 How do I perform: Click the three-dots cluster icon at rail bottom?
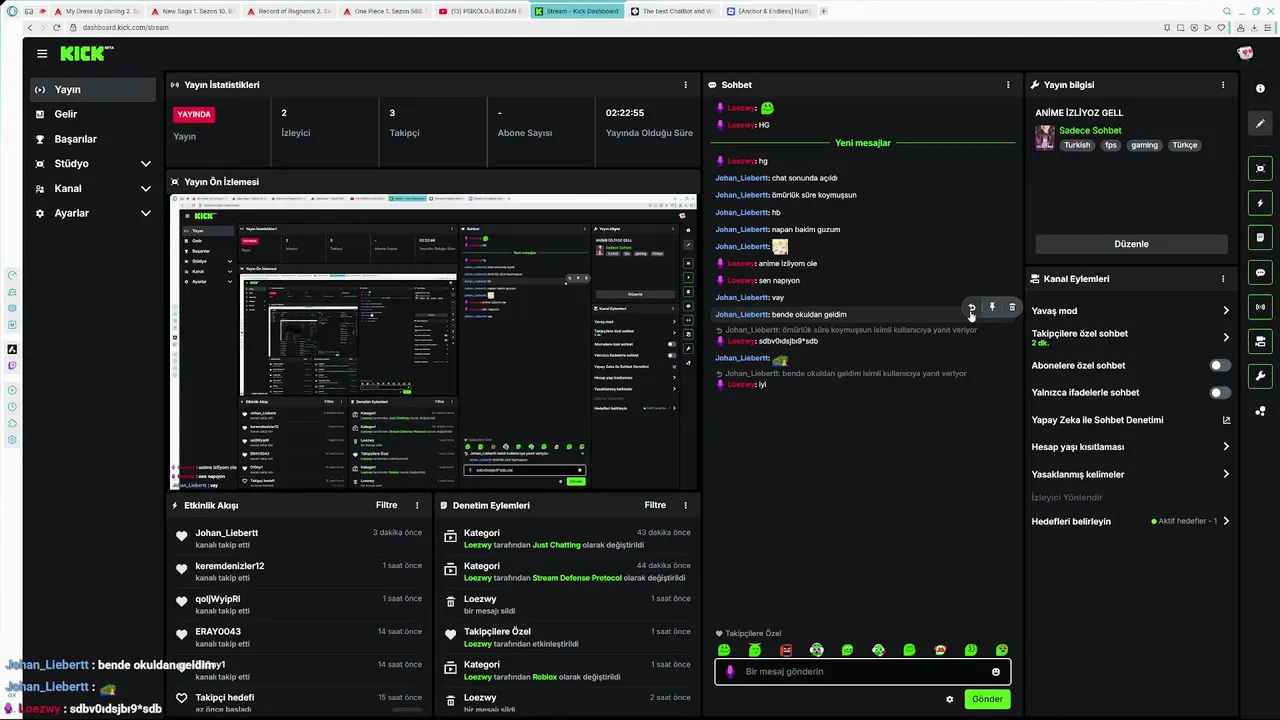pos(1260,411)
